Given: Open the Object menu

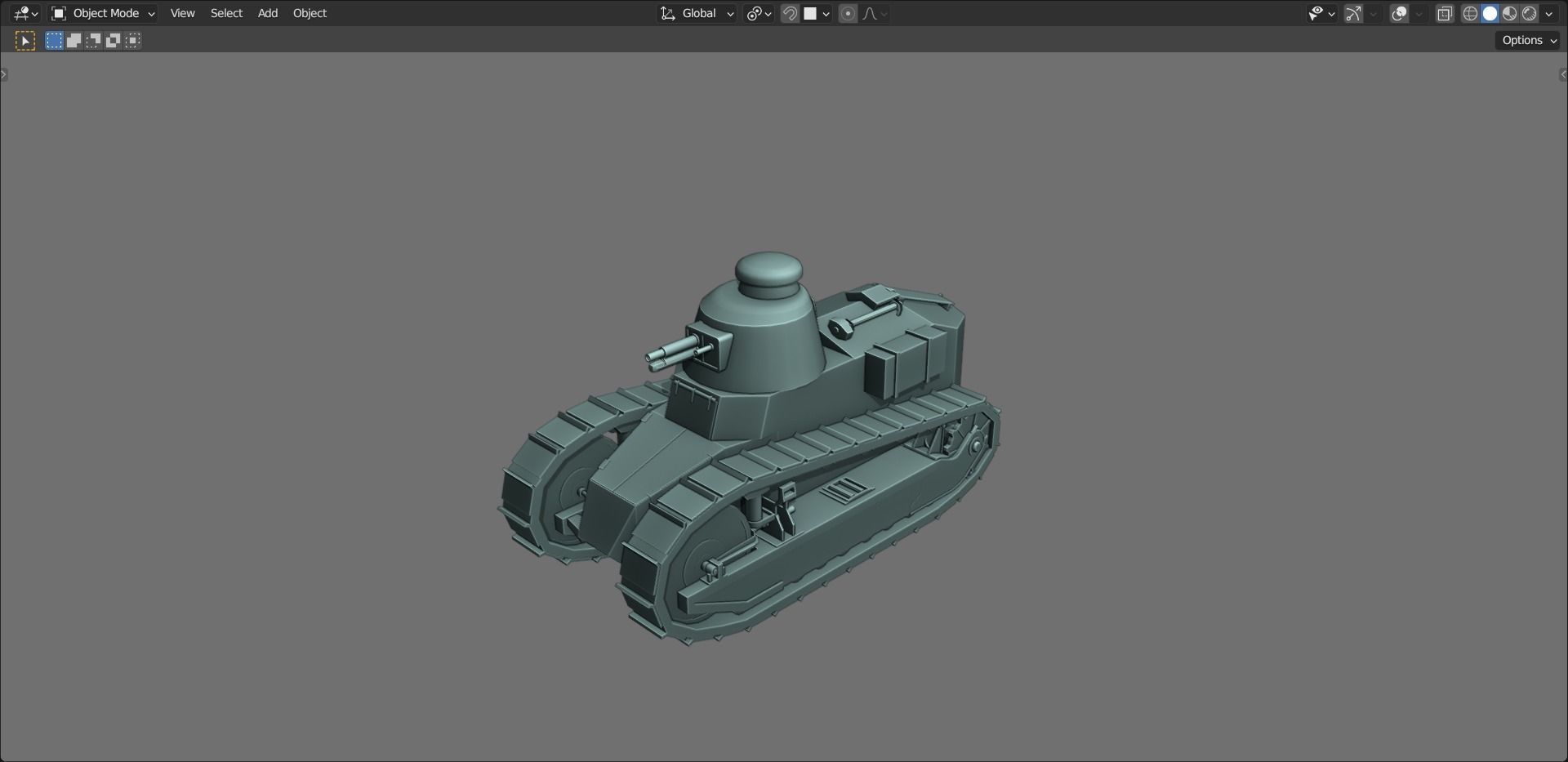Looking at the screenshot, I should point(310,13).
